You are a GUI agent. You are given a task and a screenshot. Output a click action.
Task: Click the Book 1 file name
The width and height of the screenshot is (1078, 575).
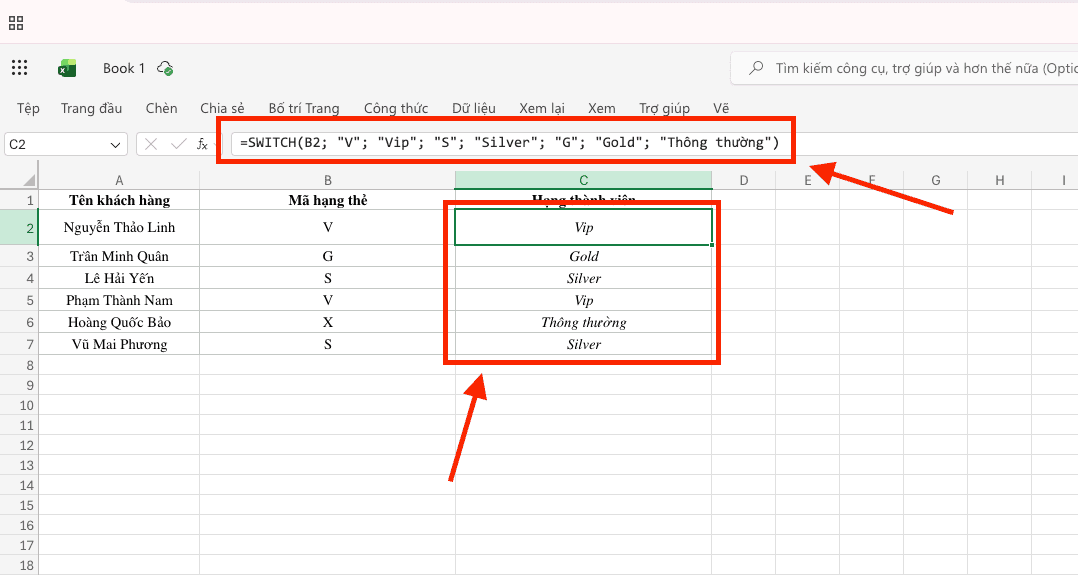click(124, 68)
